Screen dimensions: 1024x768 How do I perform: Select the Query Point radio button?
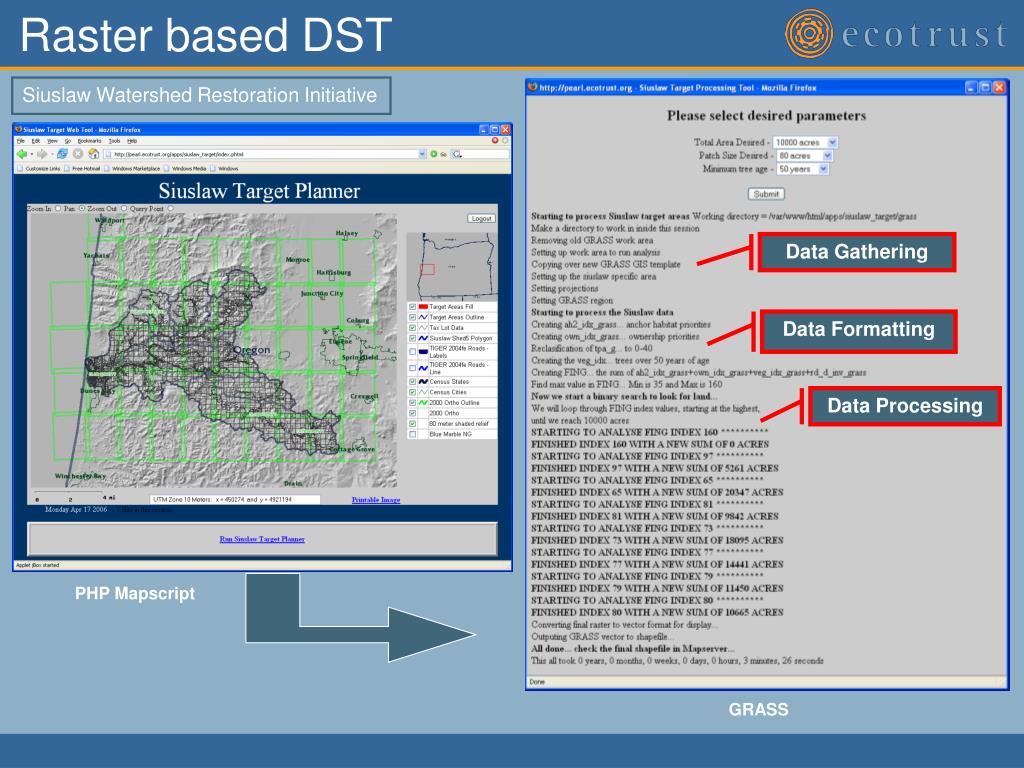(x=170, y=208)
